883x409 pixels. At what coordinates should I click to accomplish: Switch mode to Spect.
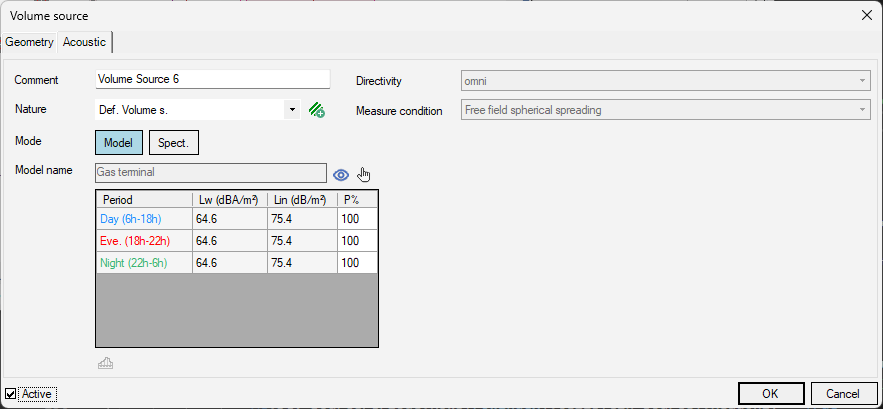pos(174,143)
